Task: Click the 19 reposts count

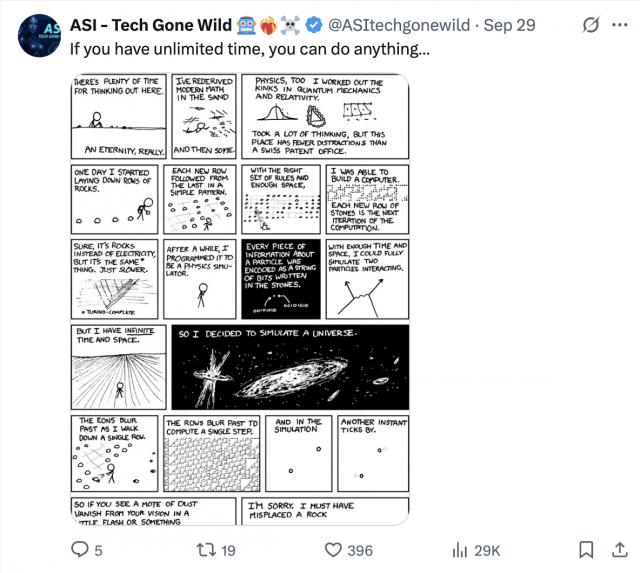Action: [228, 550]
